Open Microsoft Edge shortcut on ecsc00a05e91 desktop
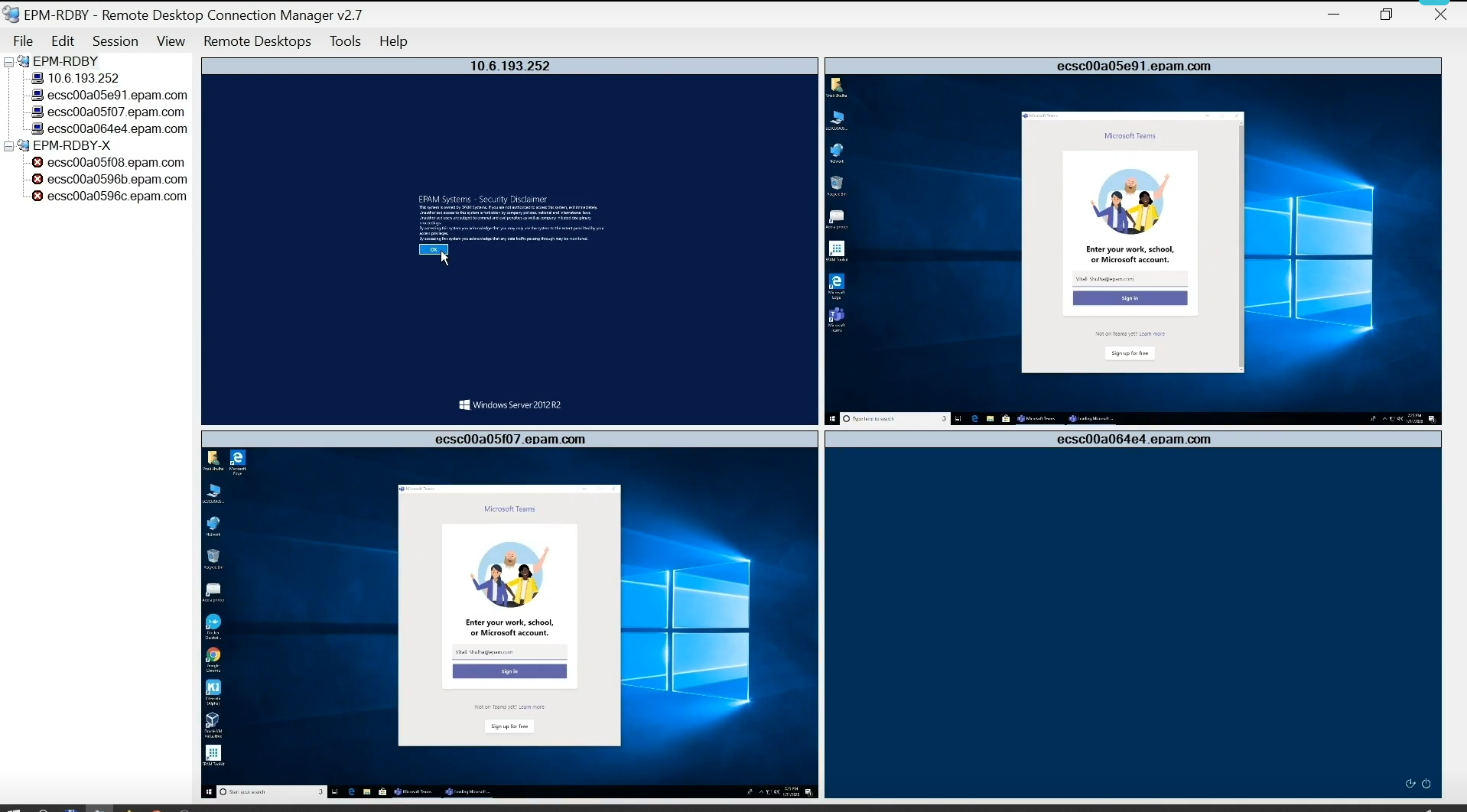 837,286
